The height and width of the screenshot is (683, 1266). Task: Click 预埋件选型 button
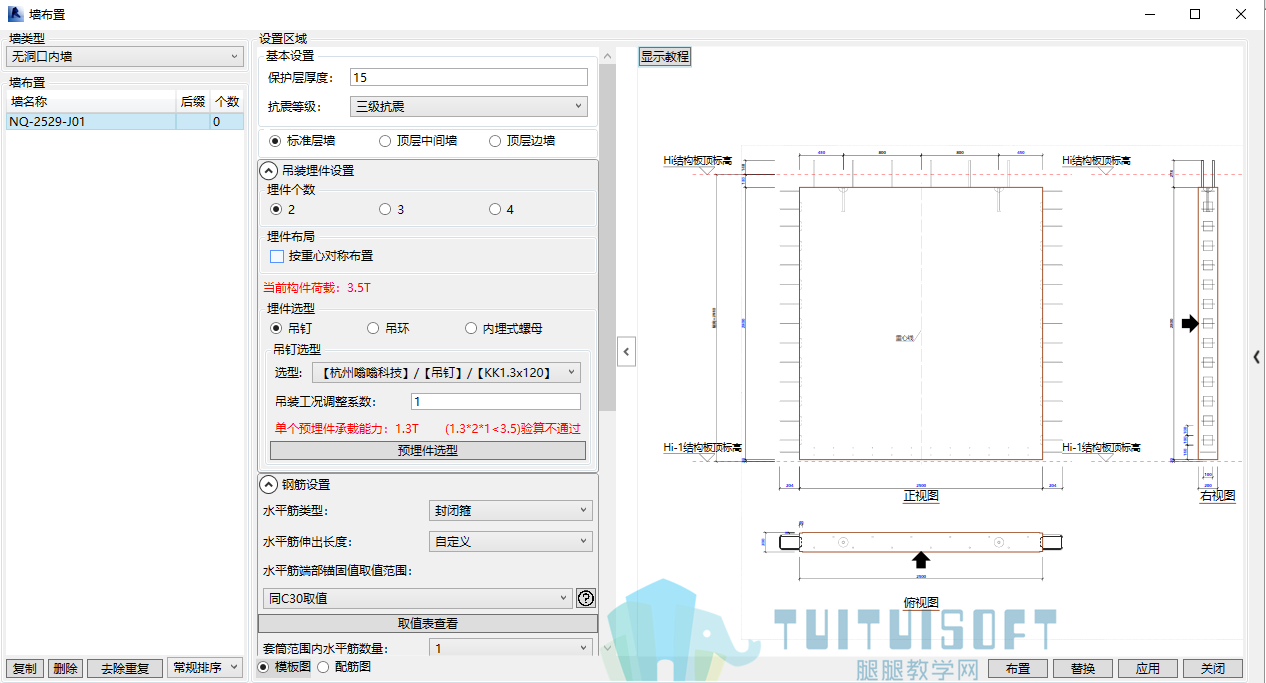click(428, 450)
